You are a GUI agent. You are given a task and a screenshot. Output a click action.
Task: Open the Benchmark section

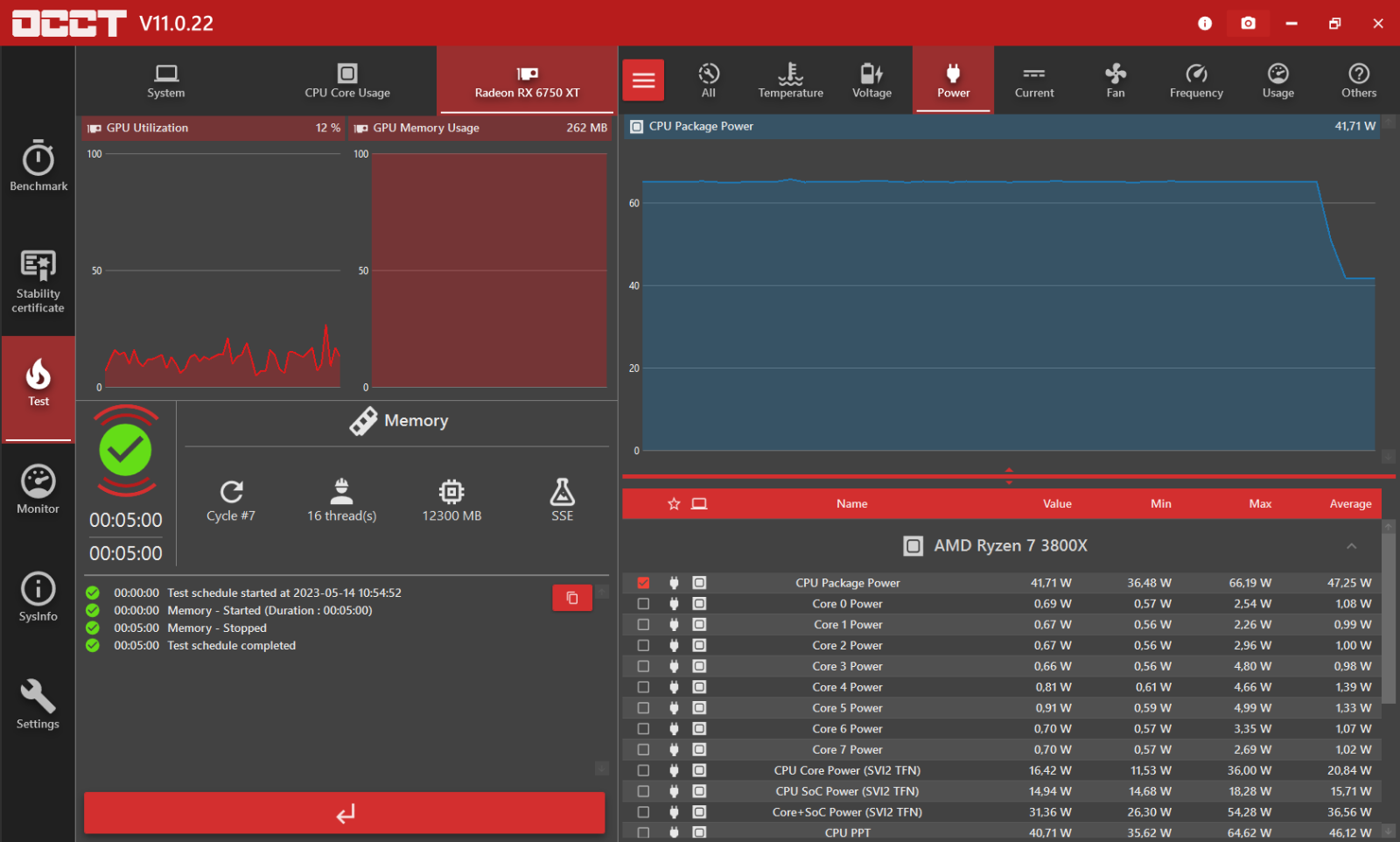(x=38, y=165)
